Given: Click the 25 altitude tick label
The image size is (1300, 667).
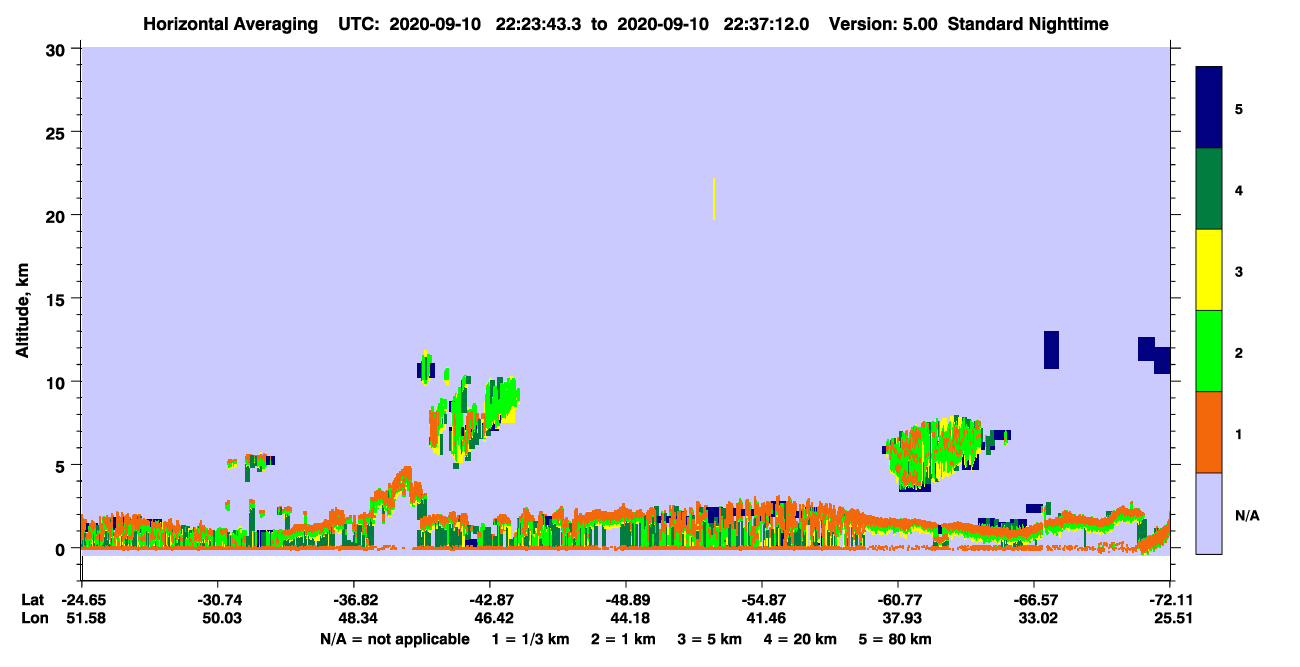Looking at the screenshot, I should (58, 132).
